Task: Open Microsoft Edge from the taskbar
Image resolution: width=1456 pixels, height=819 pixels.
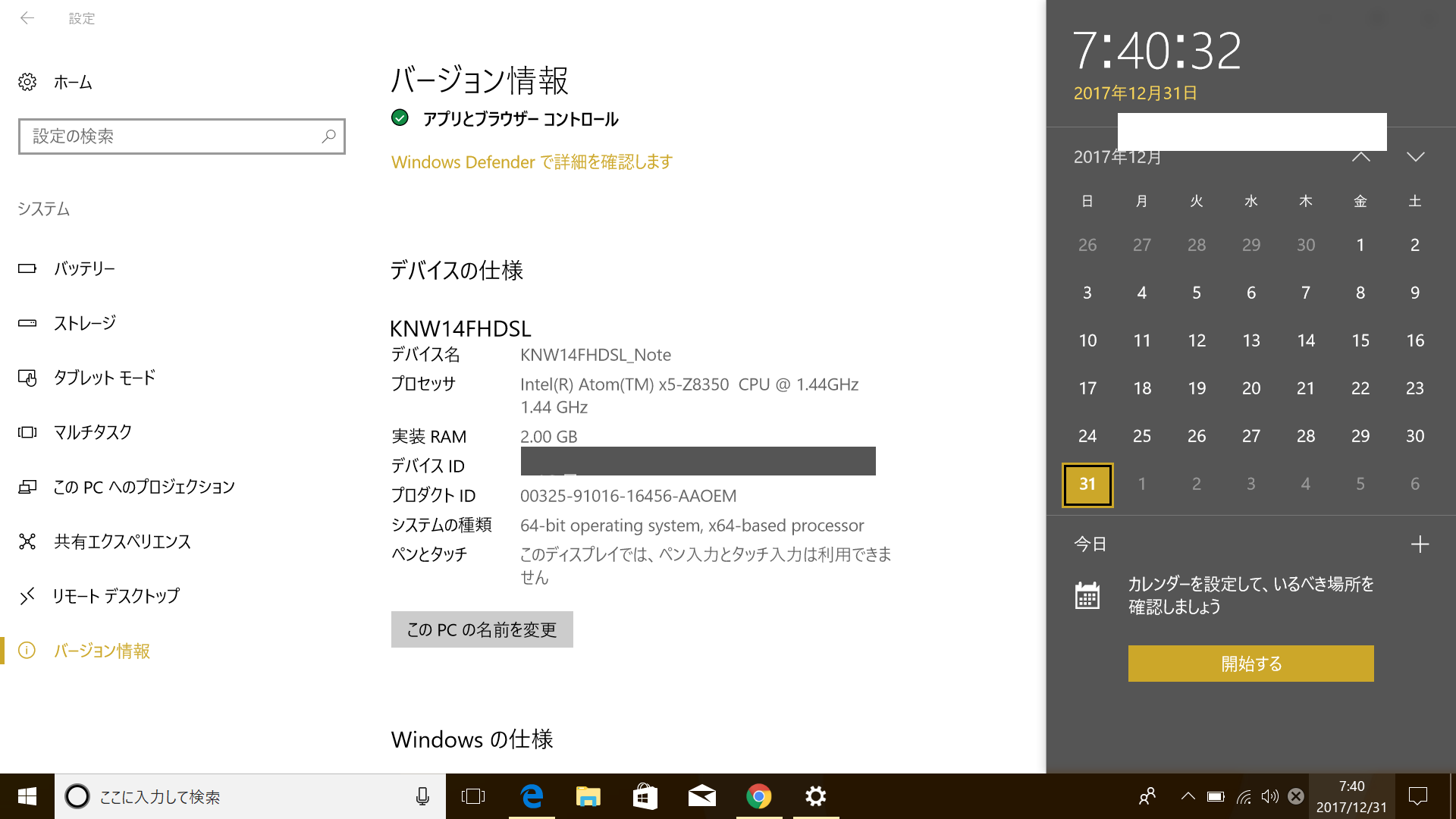Action: (532, 796)
